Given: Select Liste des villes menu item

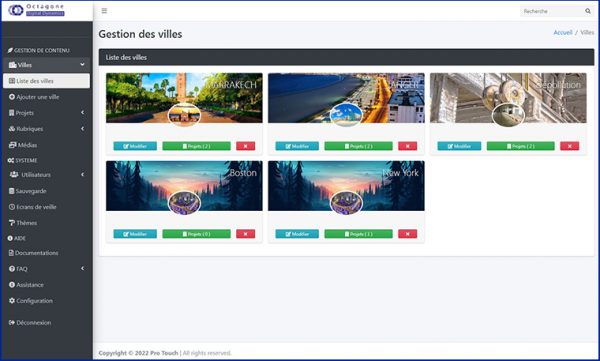Looking at the screenshot, I should point(46,81).
